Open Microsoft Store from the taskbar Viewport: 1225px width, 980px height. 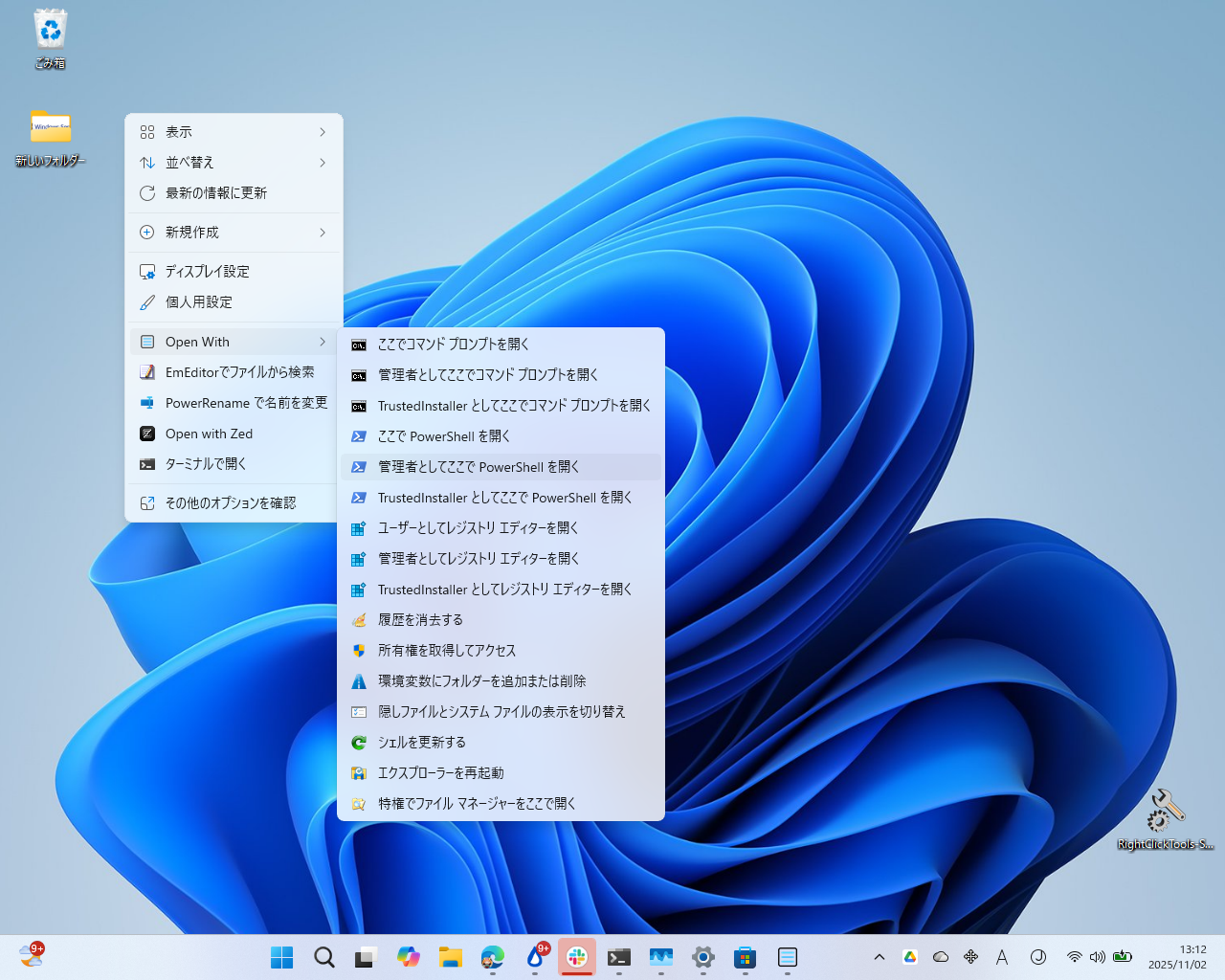coord(745,957)
